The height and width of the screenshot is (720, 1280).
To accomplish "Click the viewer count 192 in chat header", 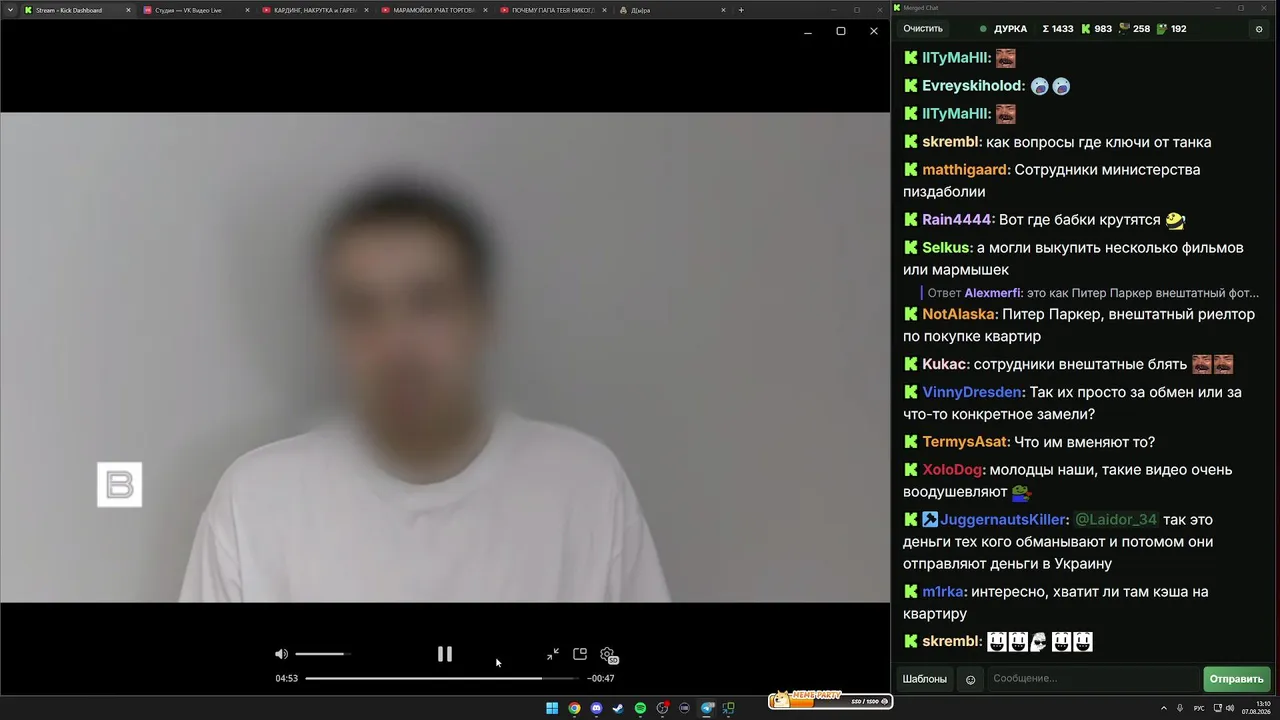I will 1171,29.
